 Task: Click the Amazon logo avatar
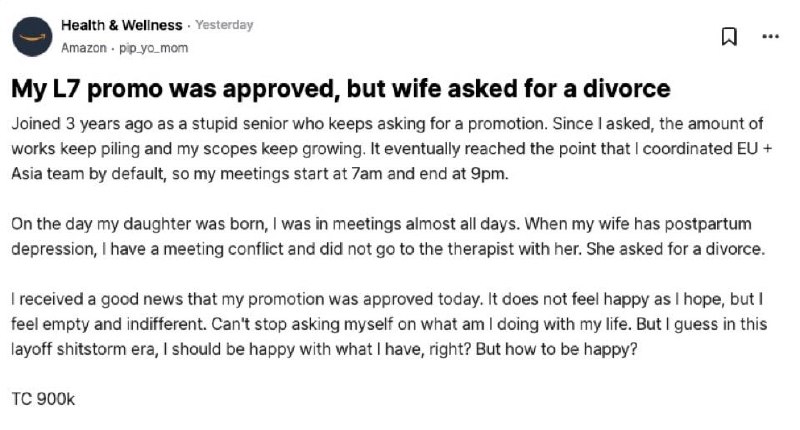point(32,37)
